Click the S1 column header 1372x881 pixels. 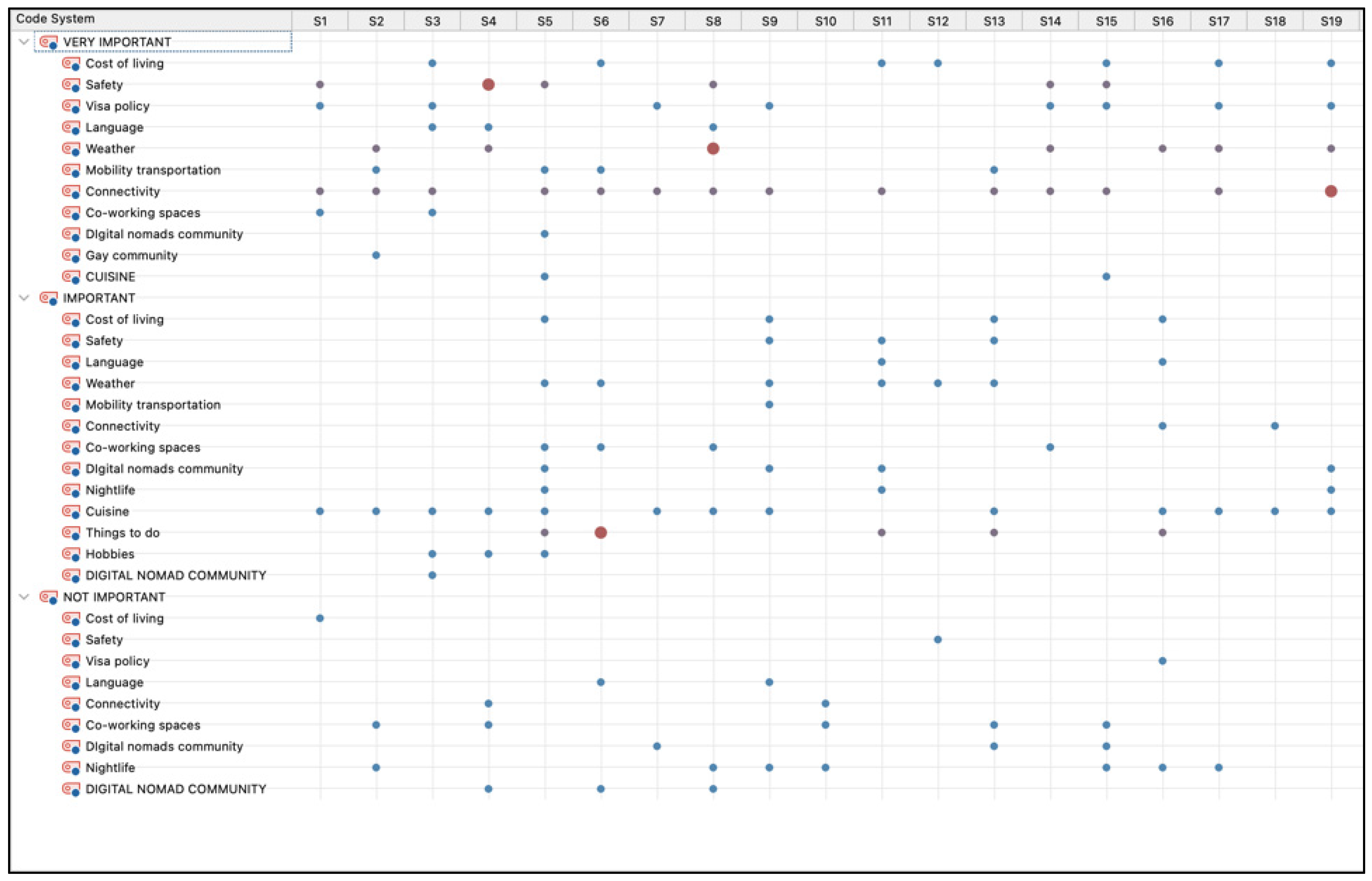320,21
